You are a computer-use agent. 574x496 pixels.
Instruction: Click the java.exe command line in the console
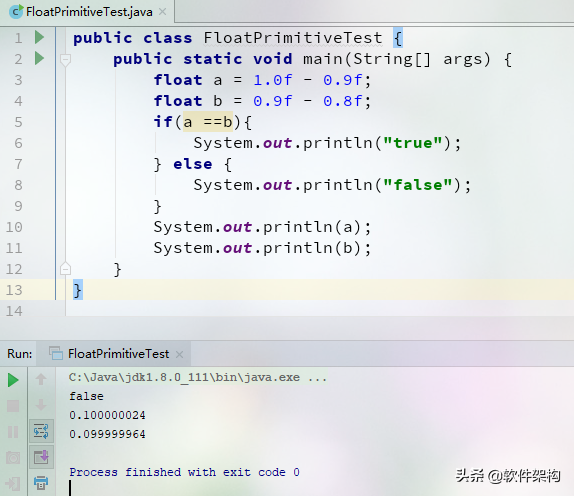pos(198,377)
